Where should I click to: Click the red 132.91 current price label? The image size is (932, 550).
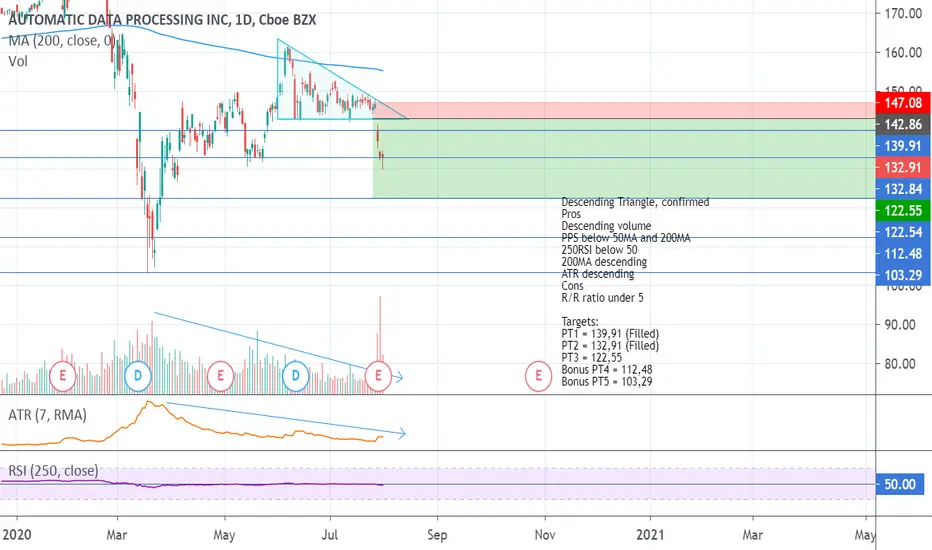[x=903, y=168]
